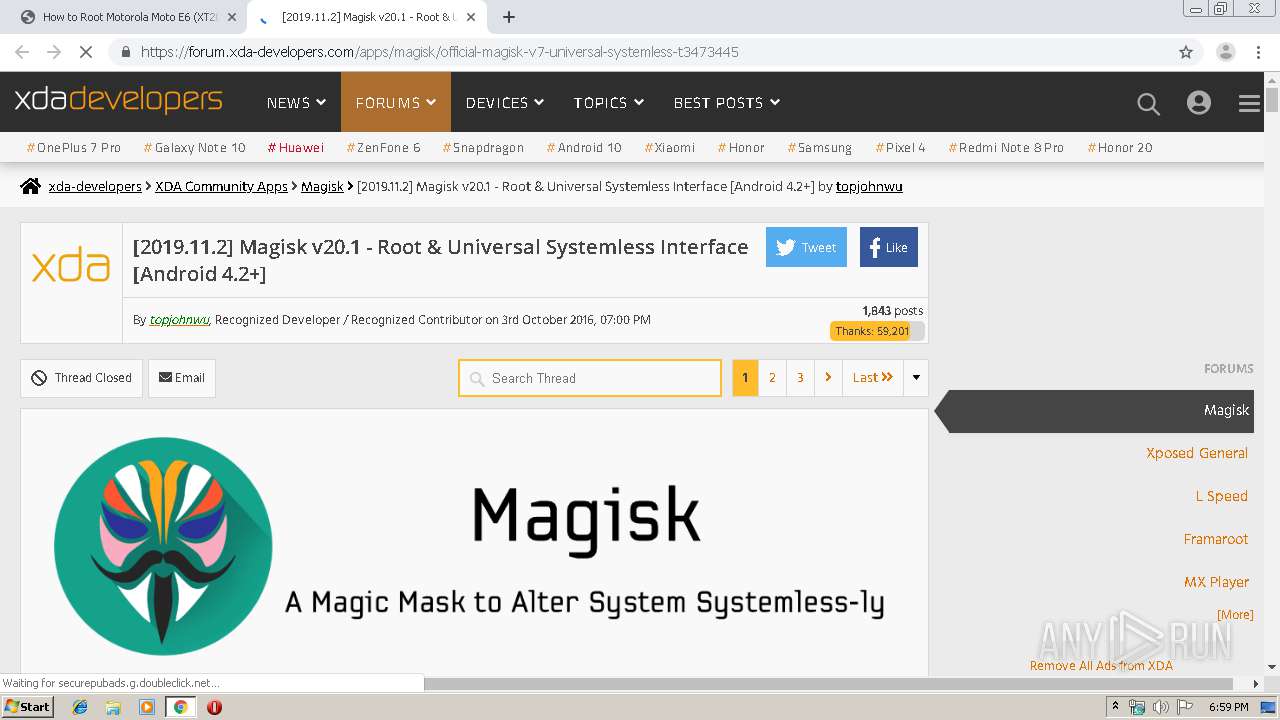The image size is (1280, 720).
Task: Click the forward navigation arrow
Action: click(x=54, y=52)
